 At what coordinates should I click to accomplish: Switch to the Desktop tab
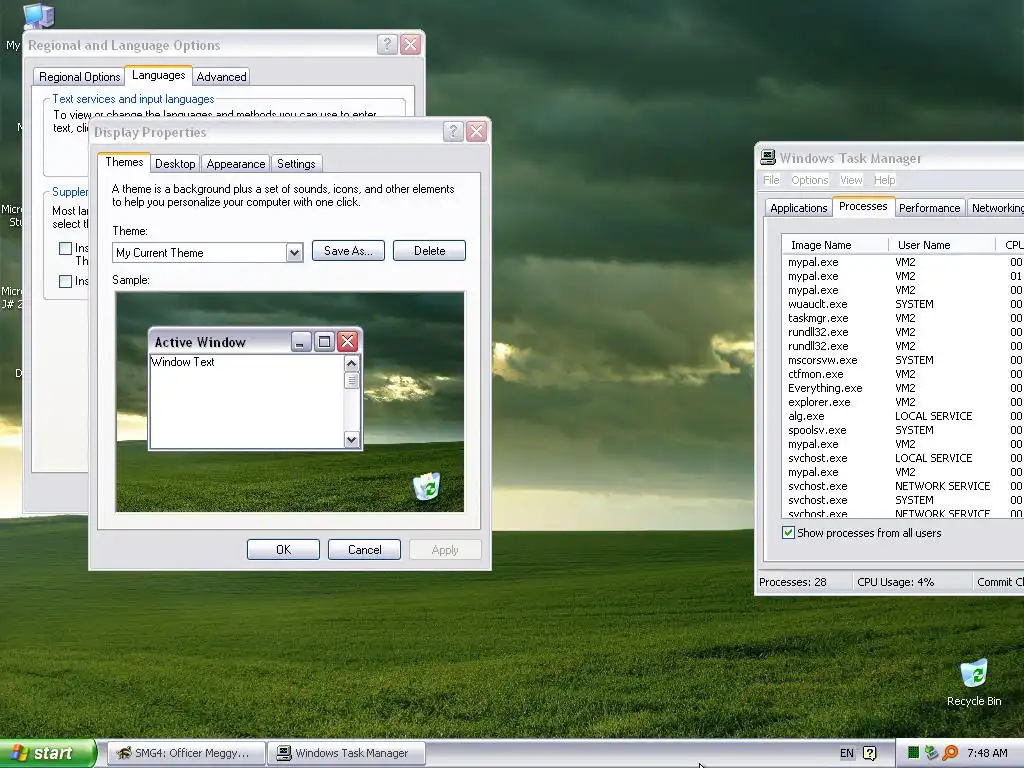pyautogui.click(x=175, y=163)
